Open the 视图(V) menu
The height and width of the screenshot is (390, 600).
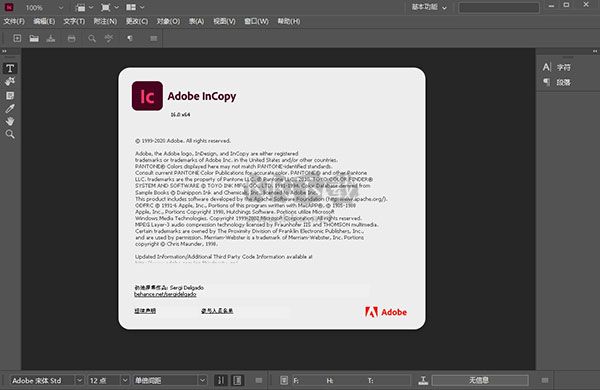(x=224, y=21)
